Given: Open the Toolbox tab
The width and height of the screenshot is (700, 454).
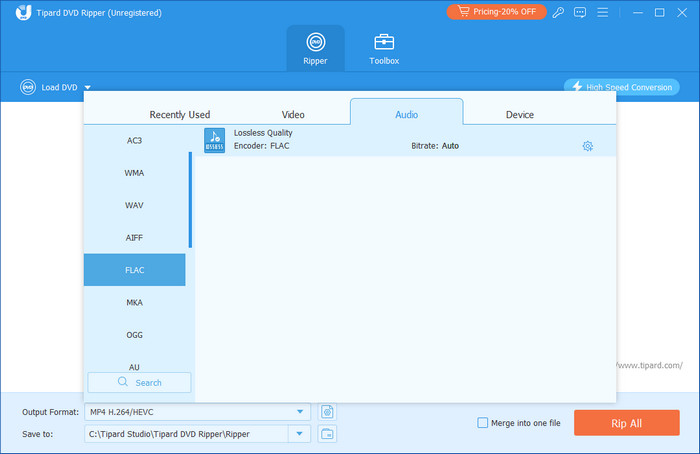Looking at the screenshot, I should click(384, 49).
